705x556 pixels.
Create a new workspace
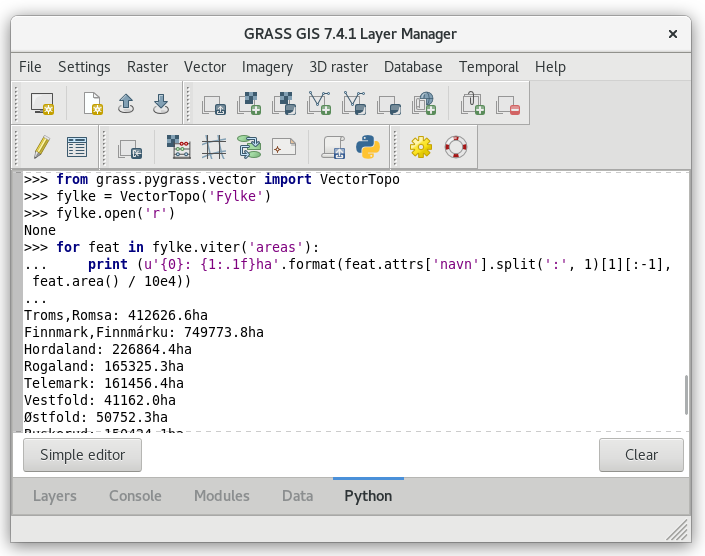(x=93, y=103)
